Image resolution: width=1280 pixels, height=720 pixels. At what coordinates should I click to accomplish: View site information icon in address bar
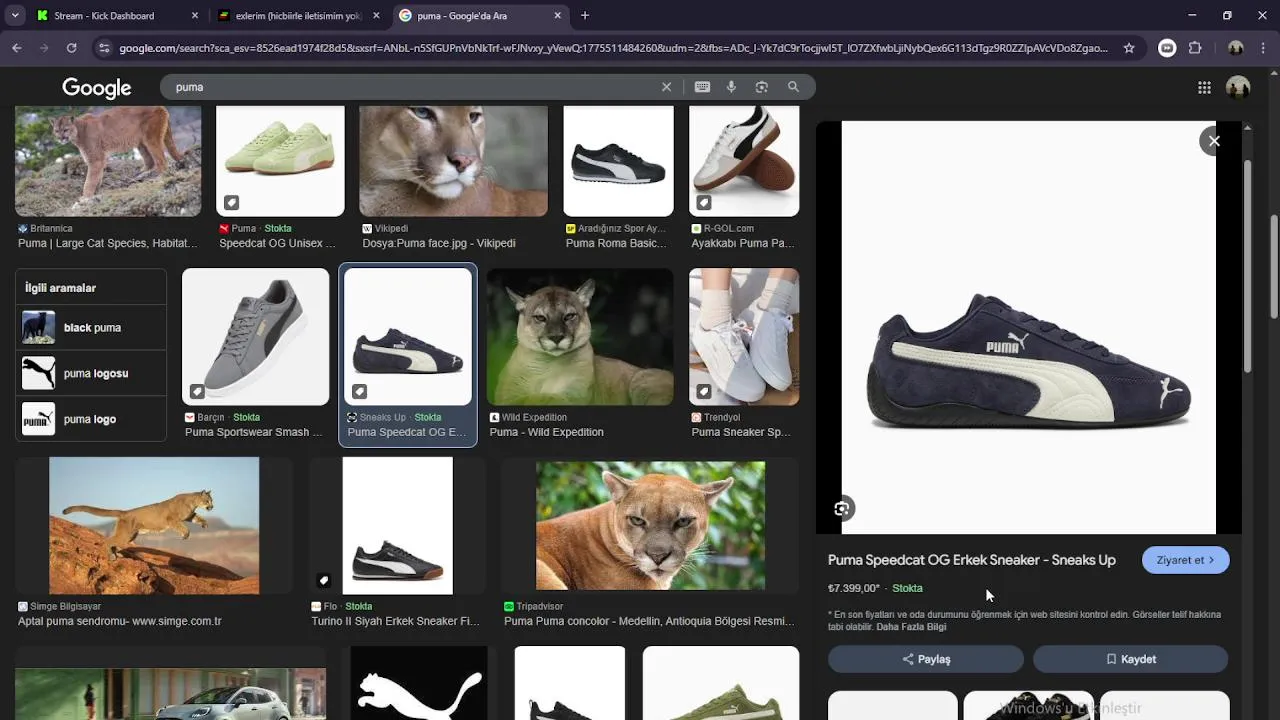103,47
